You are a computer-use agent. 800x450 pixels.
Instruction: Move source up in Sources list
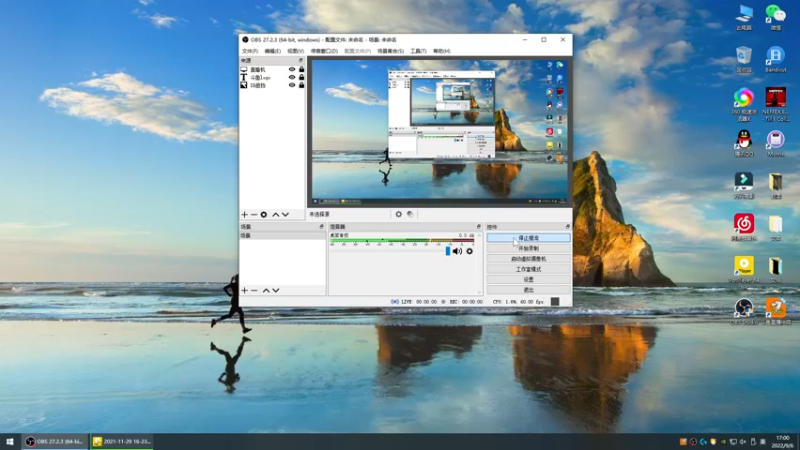pos(276,215)
